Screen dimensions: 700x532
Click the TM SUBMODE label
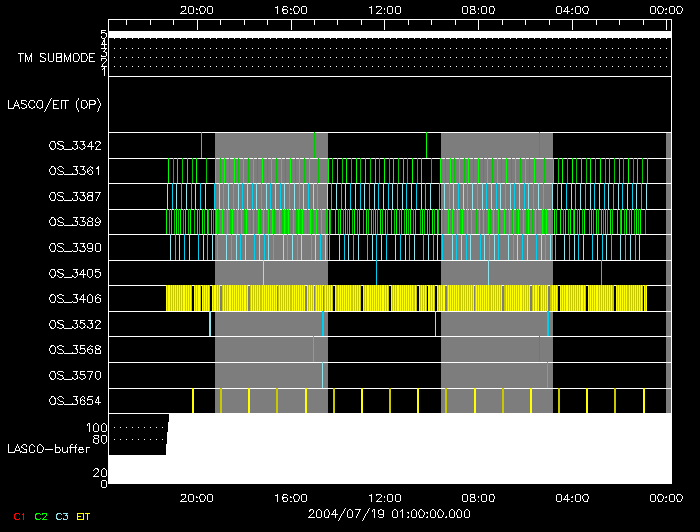[x=56, y=58]
